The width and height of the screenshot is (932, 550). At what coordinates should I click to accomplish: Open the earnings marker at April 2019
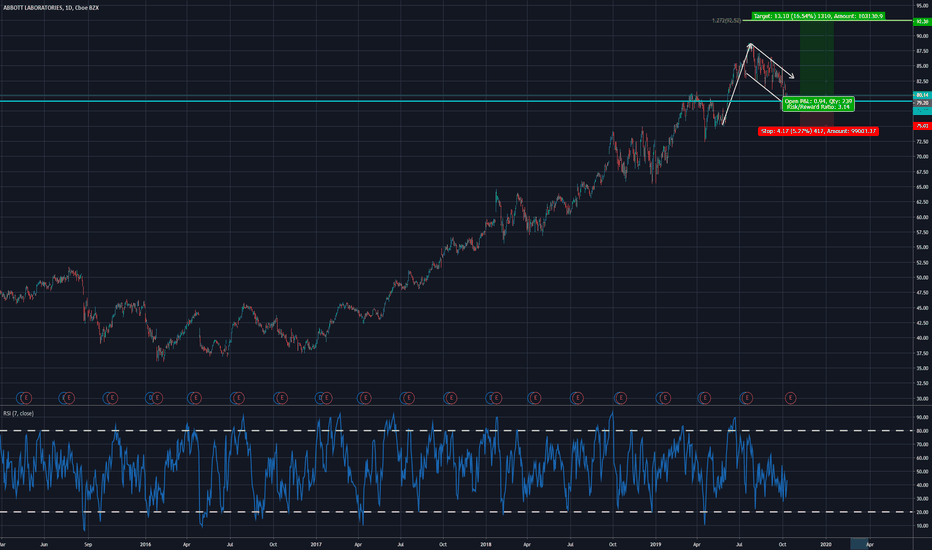705,398
